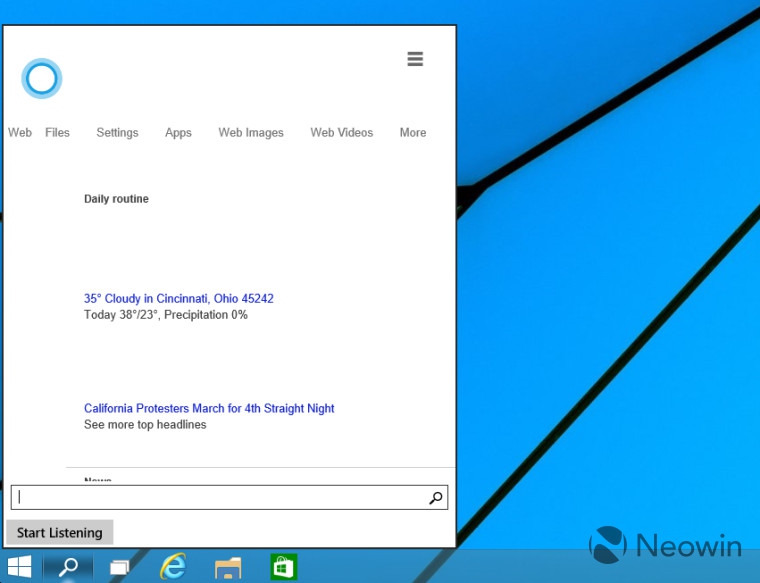
Task: Switch to the Web Images tab
Action: pos(251,133)
